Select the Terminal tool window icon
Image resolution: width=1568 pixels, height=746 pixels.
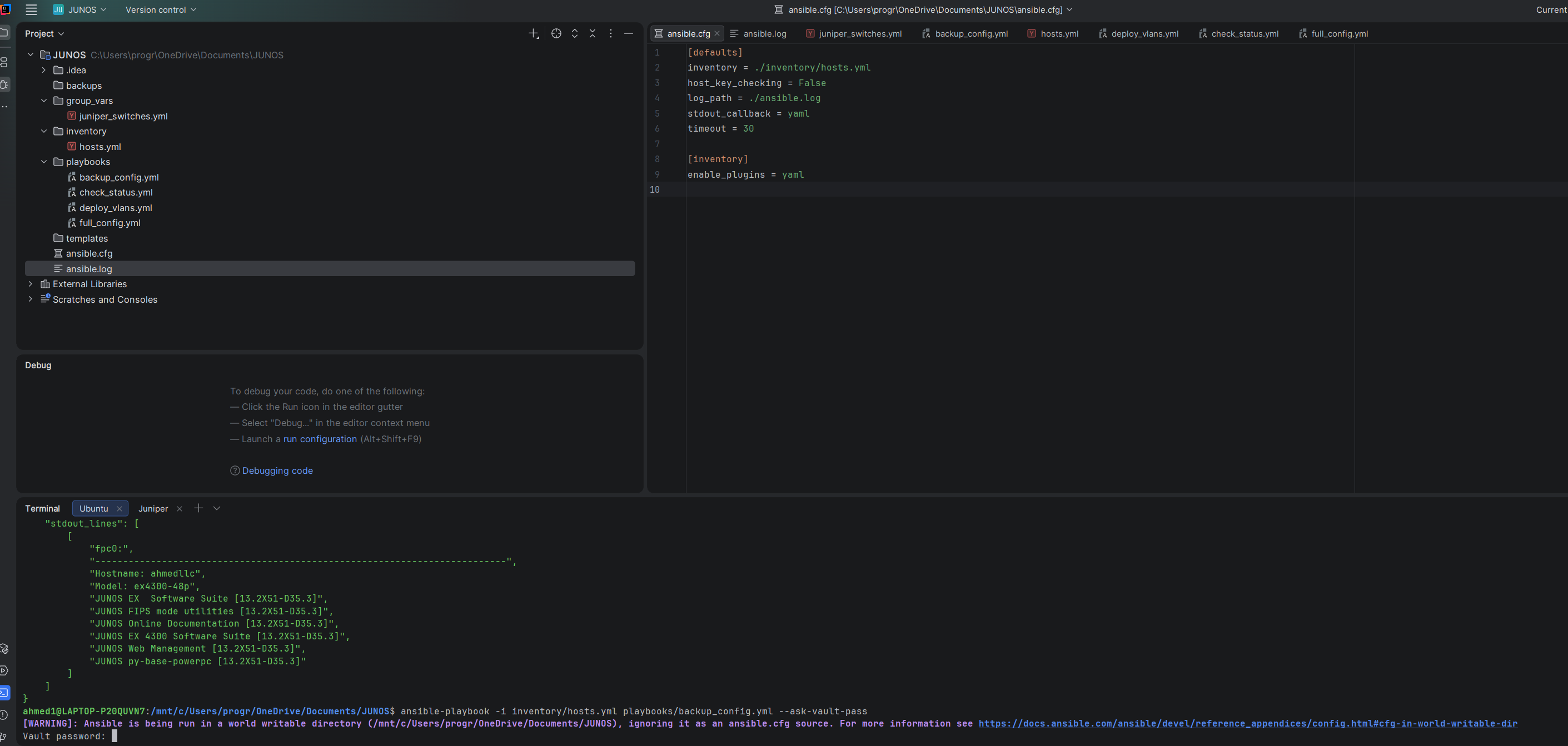coord(5,693)
